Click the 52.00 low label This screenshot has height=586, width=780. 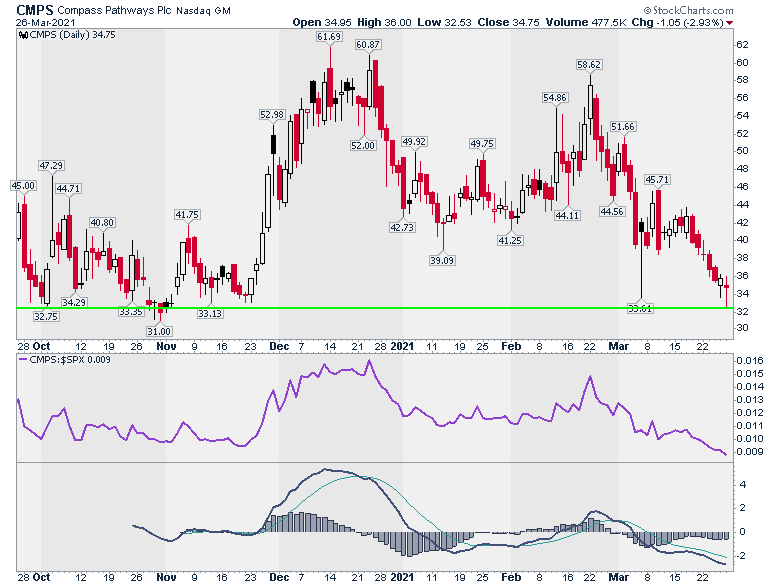(363, 146)
